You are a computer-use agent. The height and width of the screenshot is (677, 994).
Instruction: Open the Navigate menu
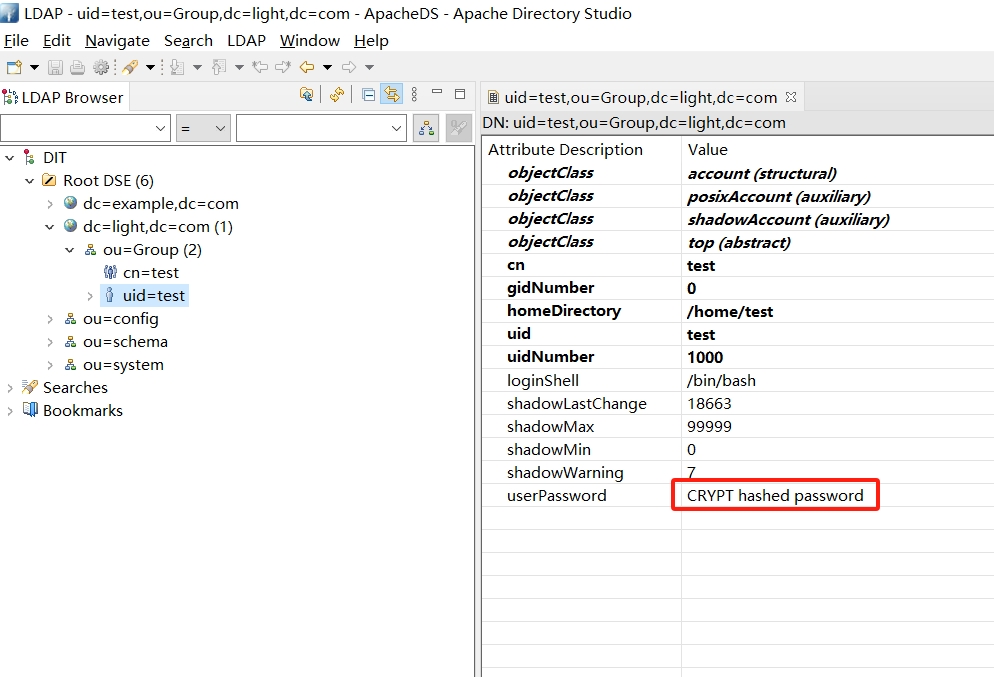[x=117, y=41]
